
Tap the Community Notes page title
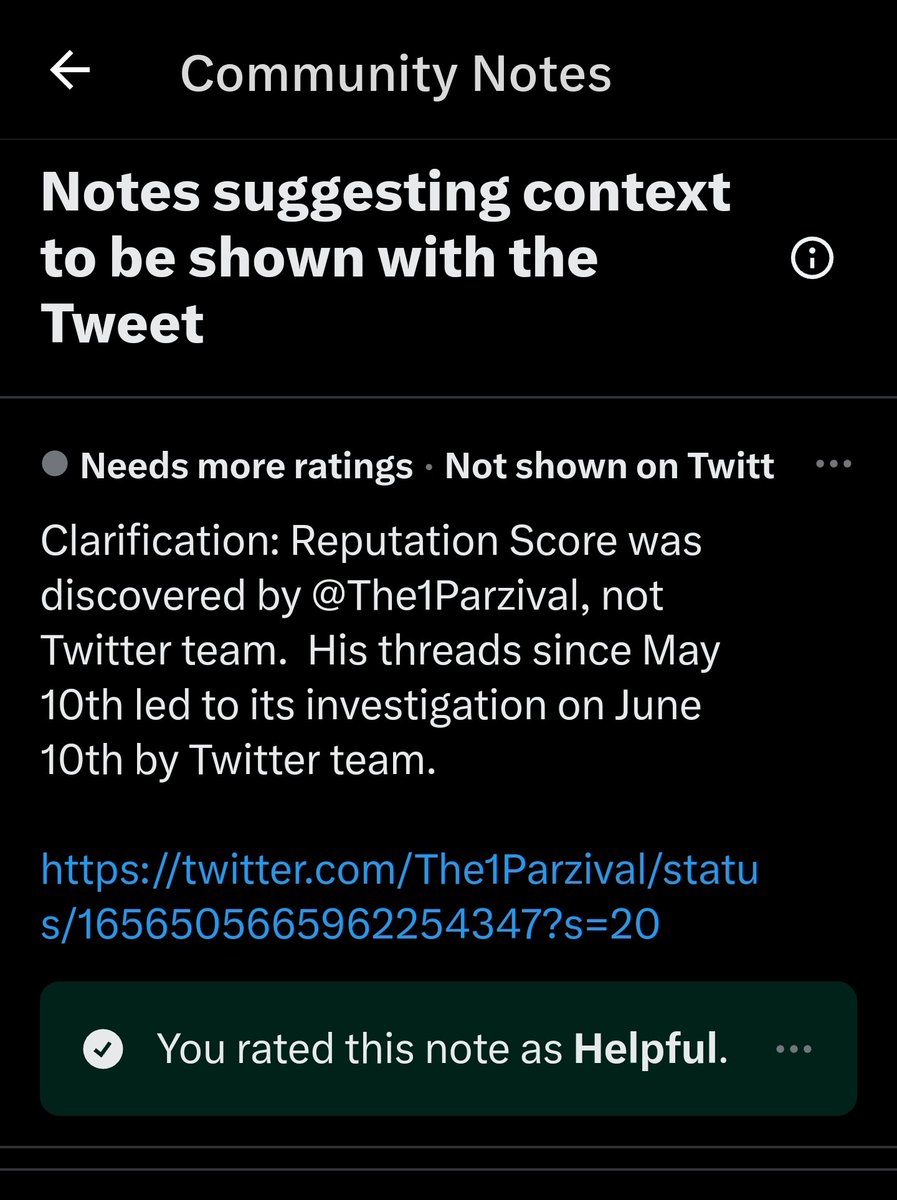(x=395, y=74)
